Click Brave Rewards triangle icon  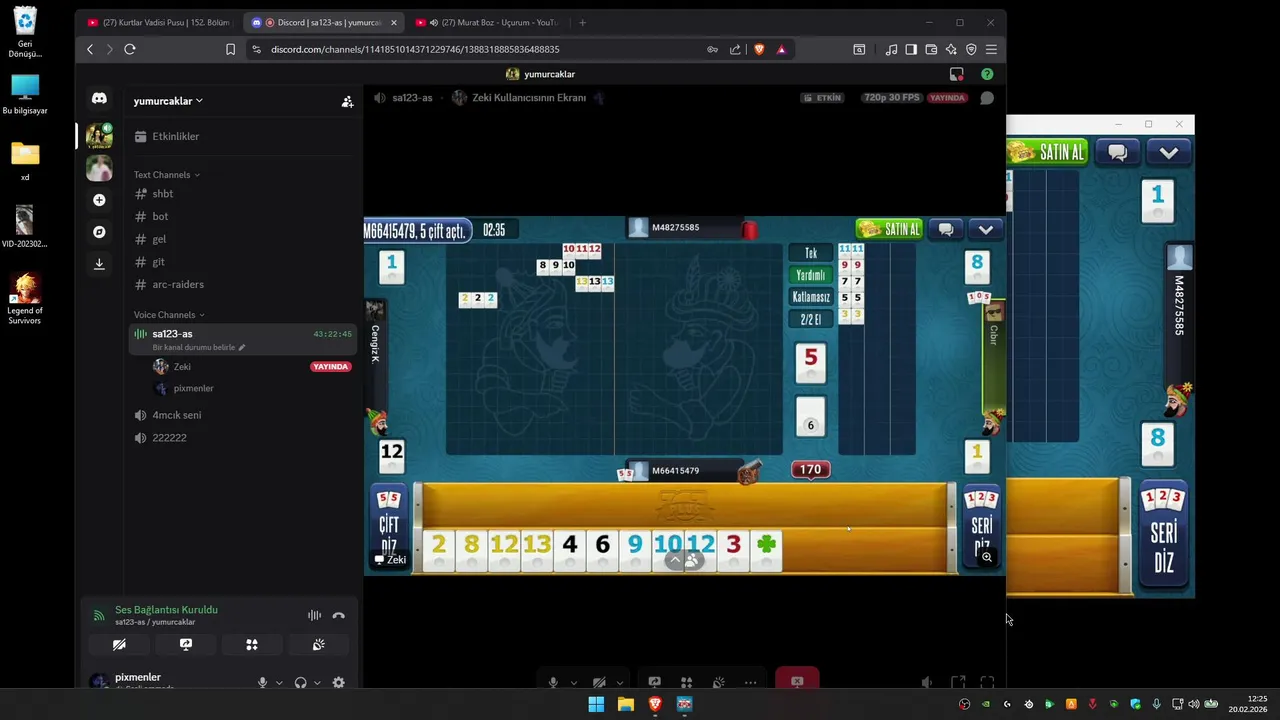(x=781, y=49)
